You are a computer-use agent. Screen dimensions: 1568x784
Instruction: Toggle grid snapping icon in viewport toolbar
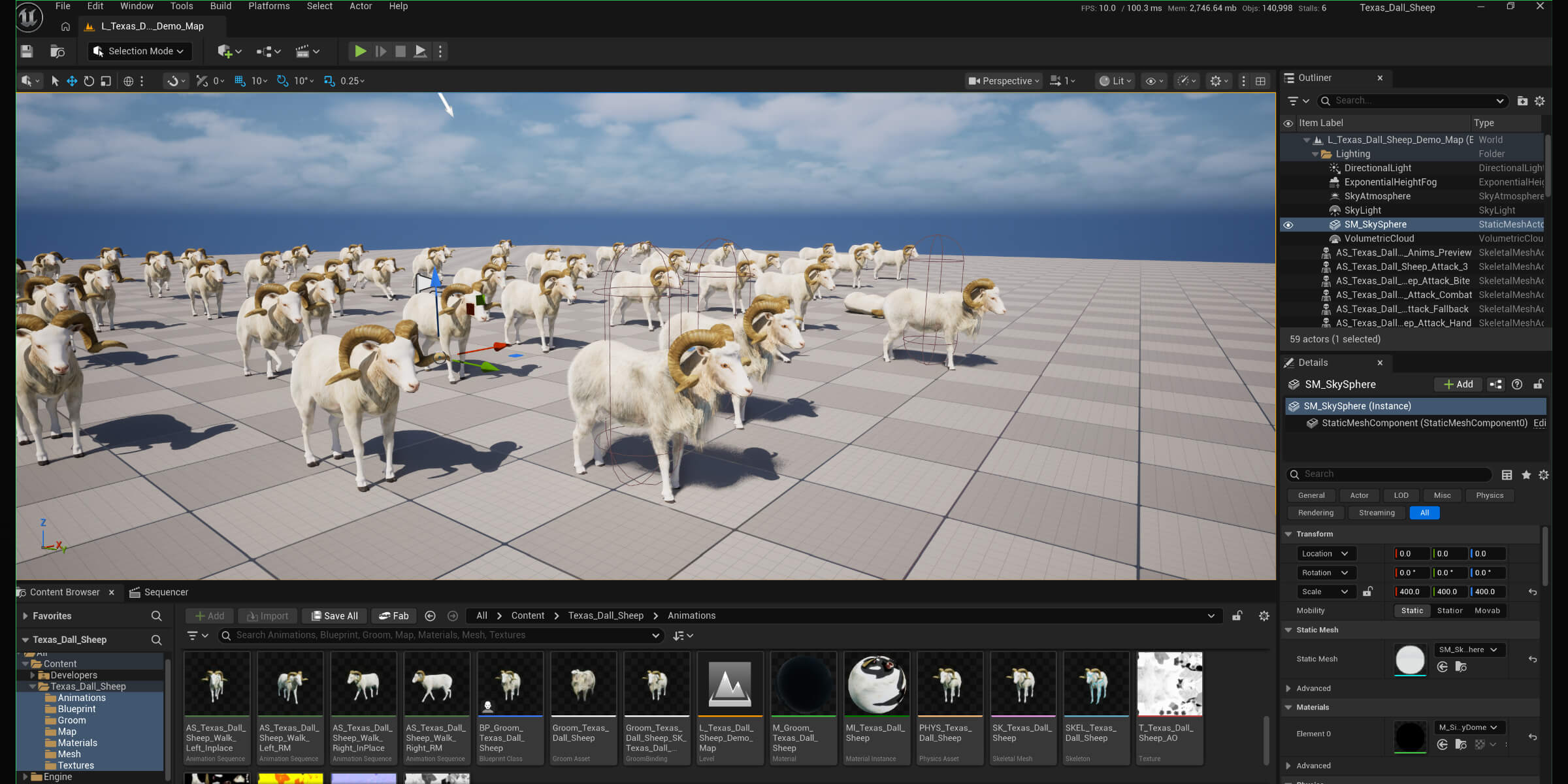(x=240, y=81)
